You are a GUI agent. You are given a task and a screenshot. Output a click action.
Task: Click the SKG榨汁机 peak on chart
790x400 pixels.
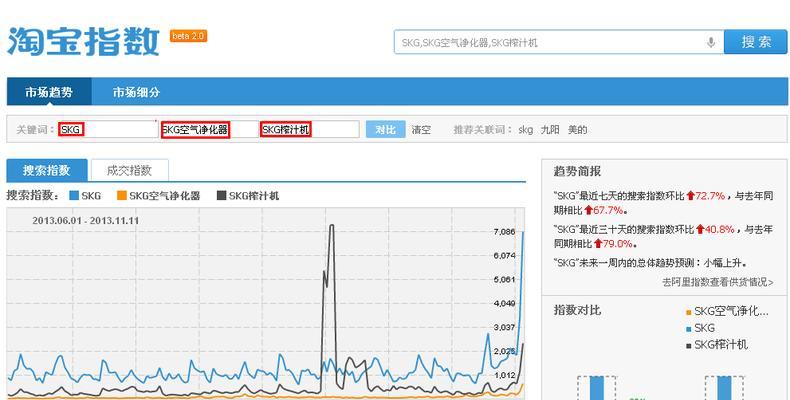[x=332, y=226]
